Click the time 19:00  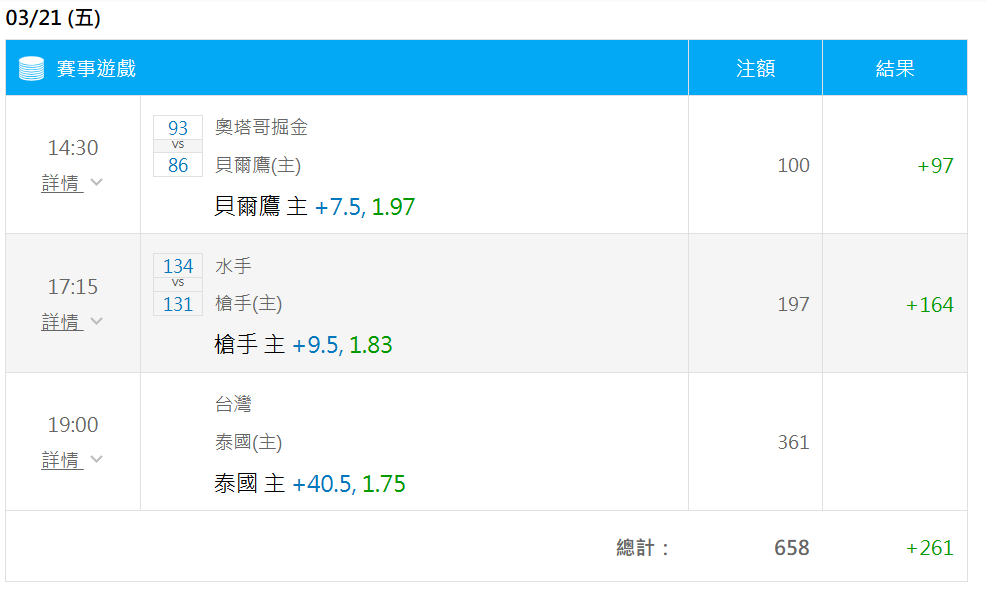click(73, 425)
